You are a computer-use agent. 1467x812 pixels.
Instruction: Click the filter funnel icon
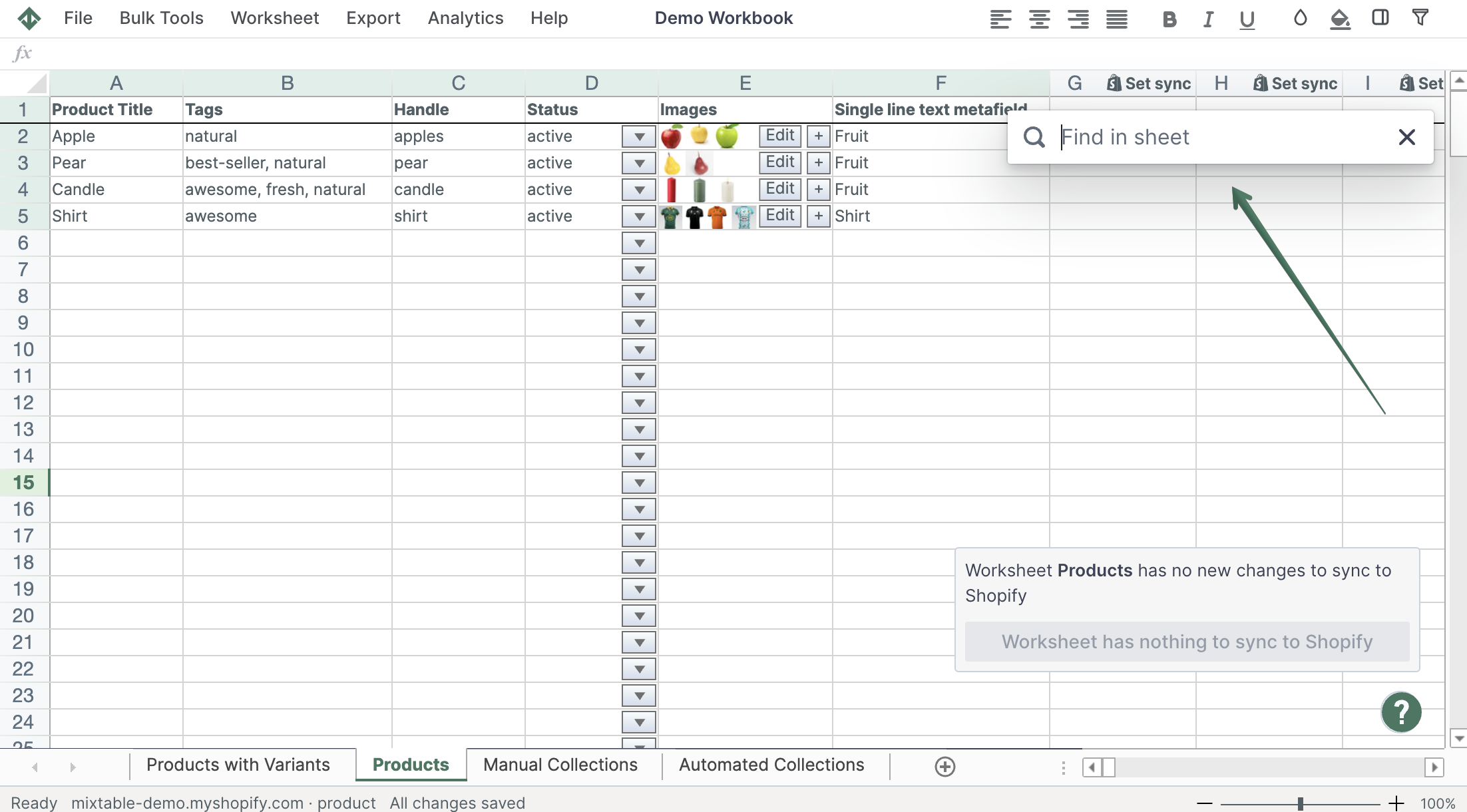point(1420,17)
